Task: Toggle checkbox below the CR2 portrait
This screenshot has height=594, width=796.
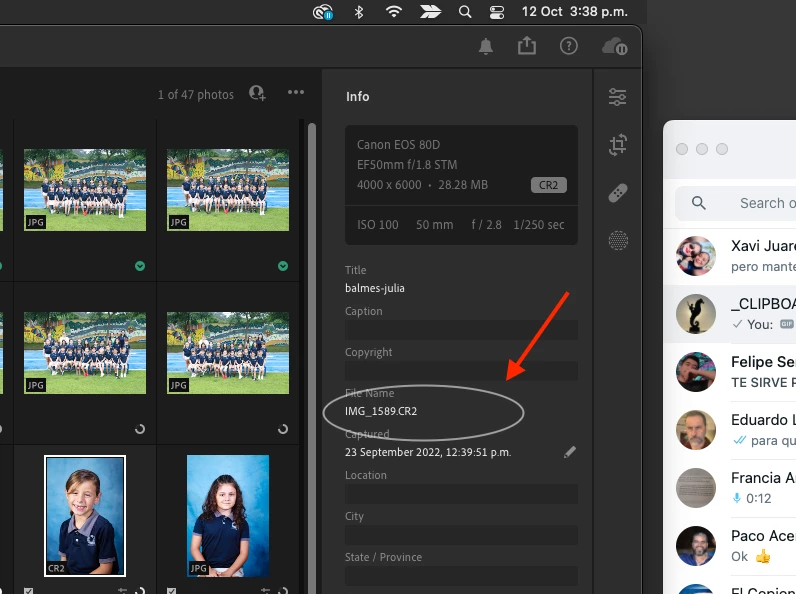Action: point(29,591)
